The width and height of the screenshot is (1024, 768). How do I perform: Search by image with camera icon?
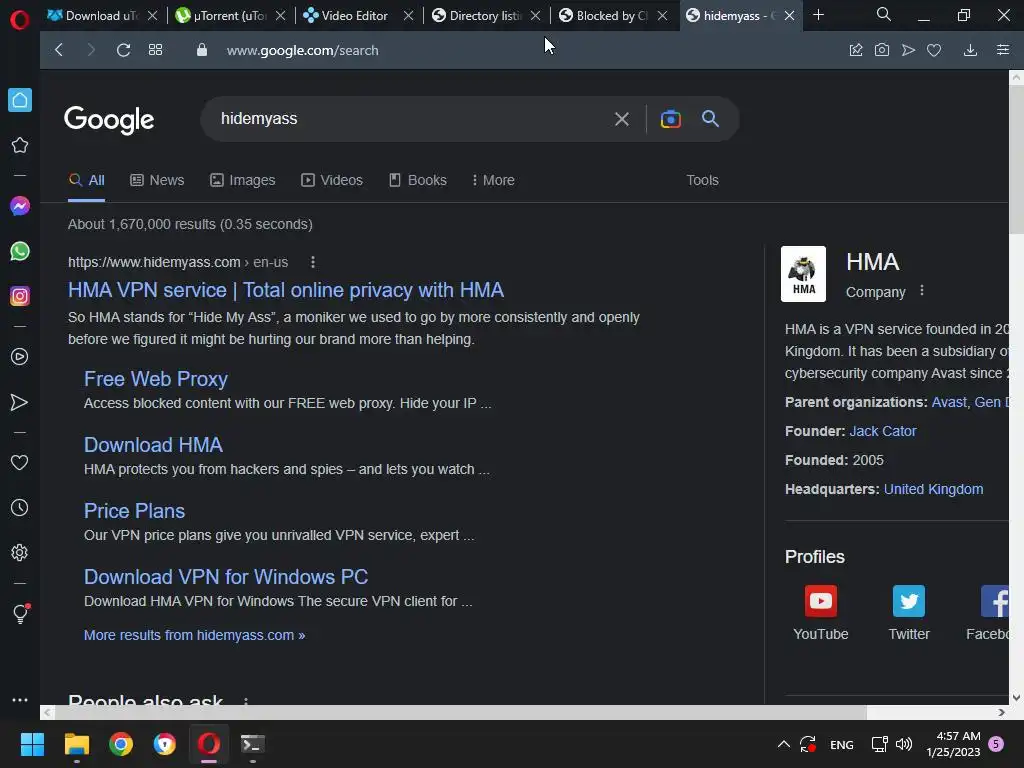tap(671, 119)
